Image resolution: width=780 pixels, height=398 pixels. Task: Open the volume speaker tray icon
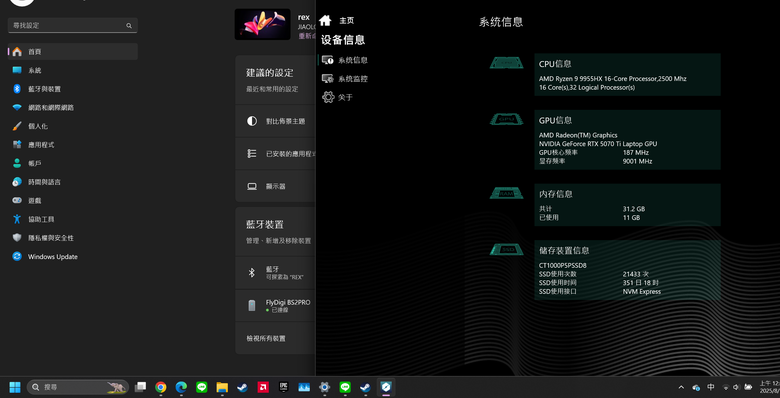(x=736, y=387)
